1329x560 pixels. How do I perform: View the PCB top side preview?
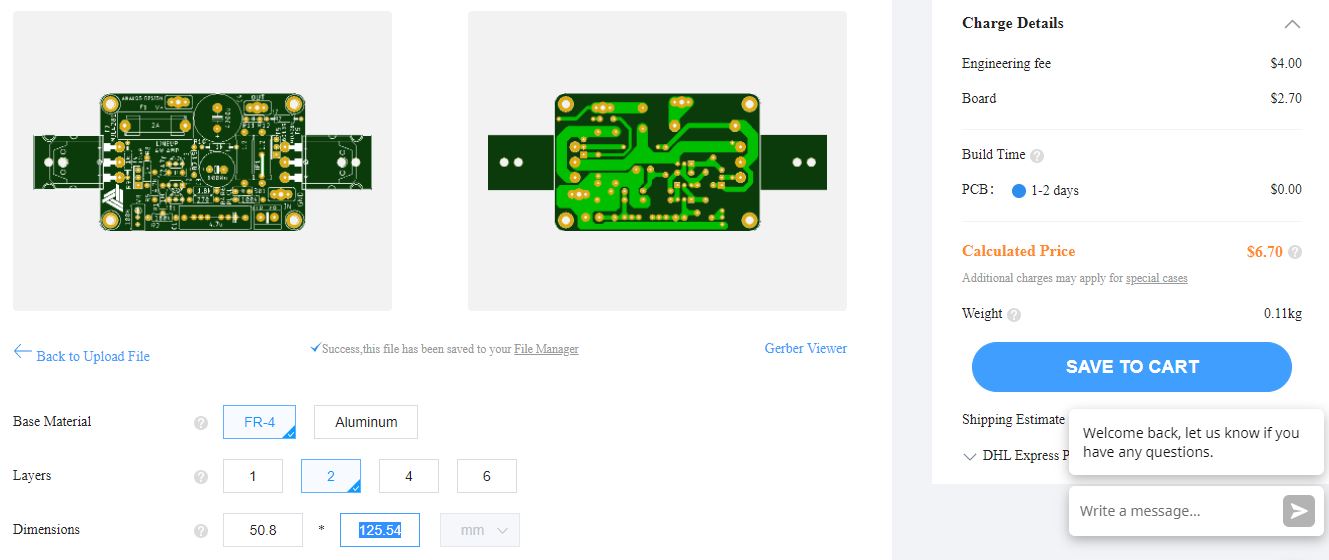click(x=202, y=161)
